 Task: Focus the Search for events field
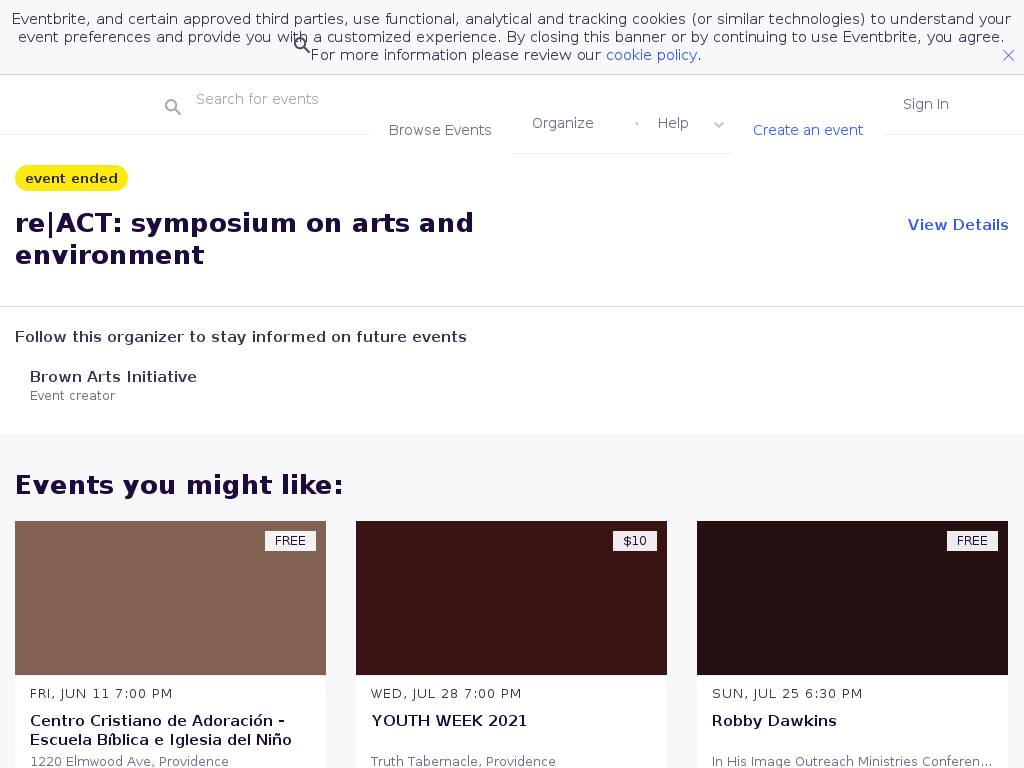coord(280,99)
